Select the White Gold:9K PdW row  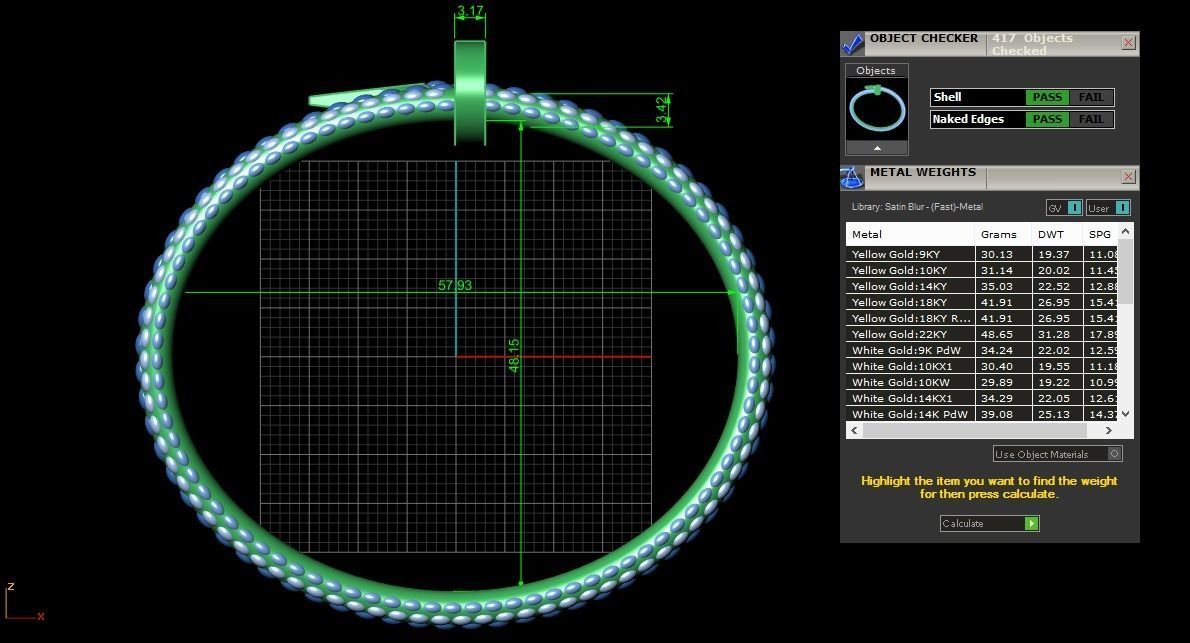pos(982,350)
